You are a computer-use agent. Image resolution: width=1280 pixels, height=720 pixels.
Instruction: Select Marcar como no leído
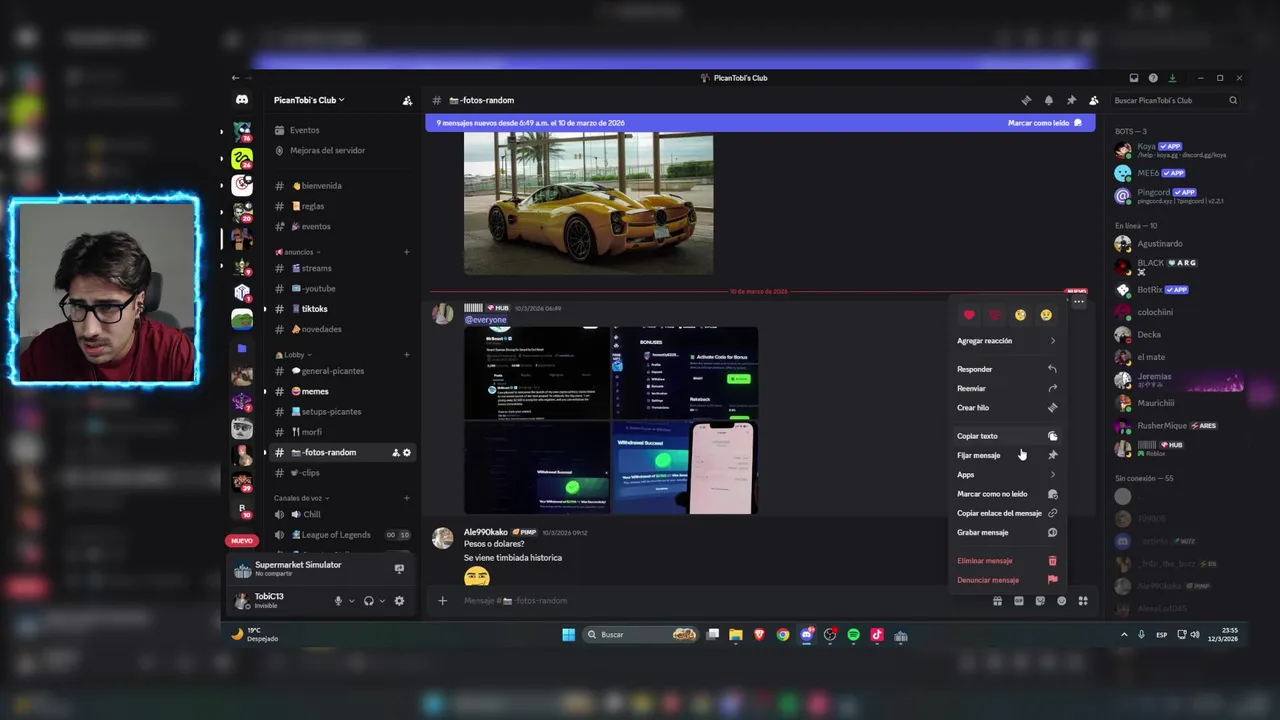point(1007,494)
